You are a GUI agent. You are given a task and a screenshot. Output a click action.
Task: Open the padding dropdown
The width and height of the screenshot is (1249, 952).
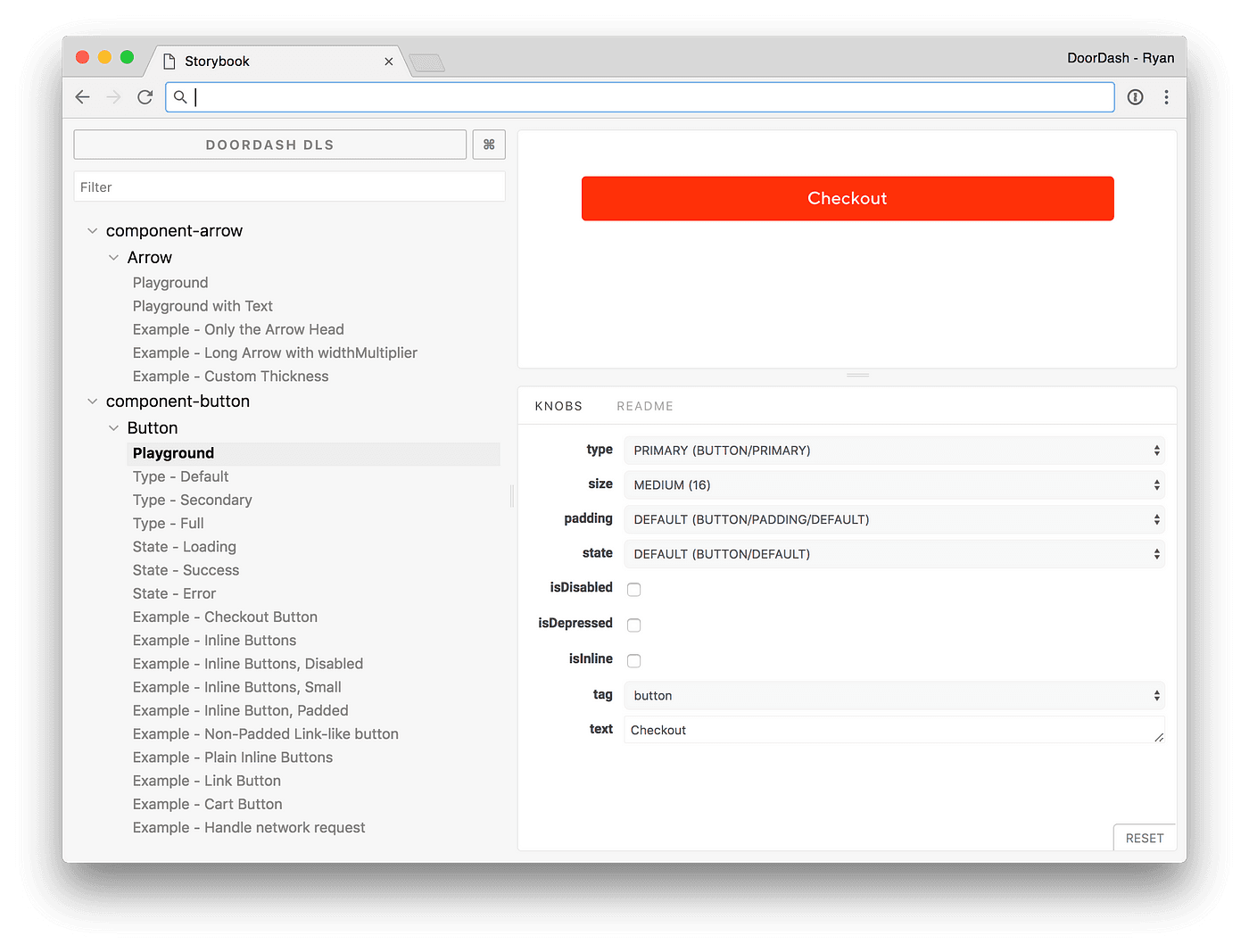pos(895,519)
